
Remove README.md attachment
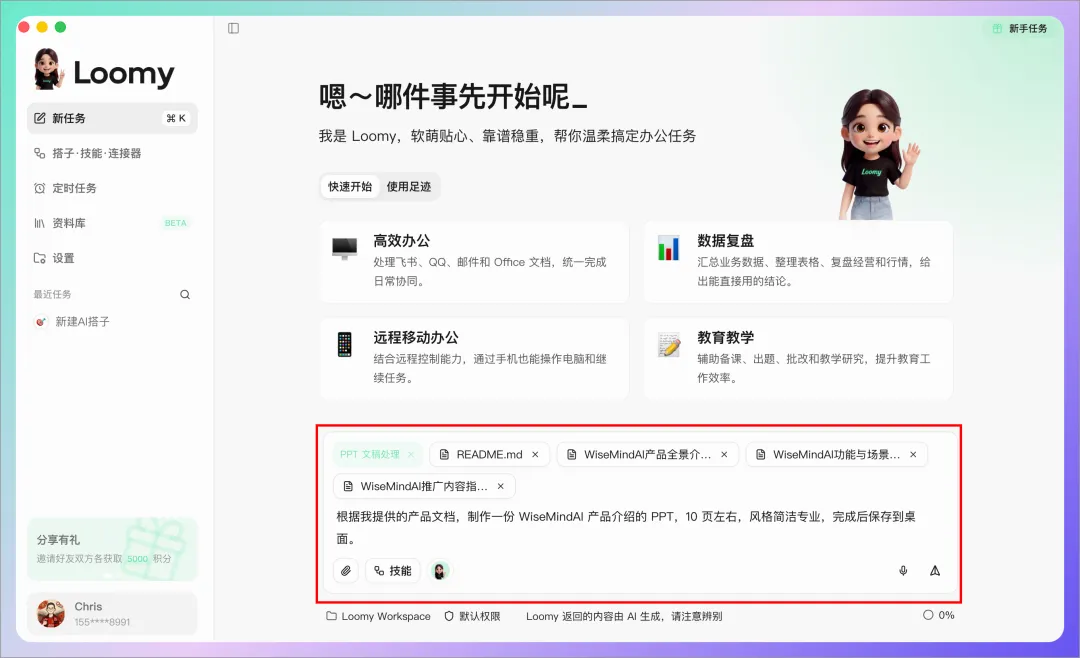point(535,455)
